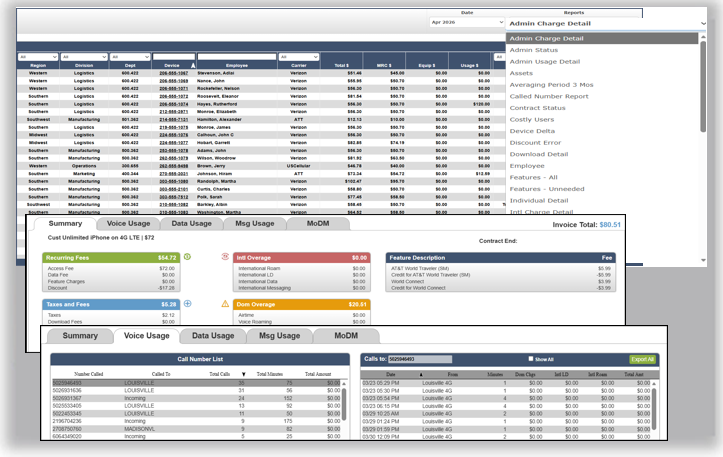This screenshot has width=723, height=457.
Task: Click the red icon next to Intl Overage
Action: [225, 257]
